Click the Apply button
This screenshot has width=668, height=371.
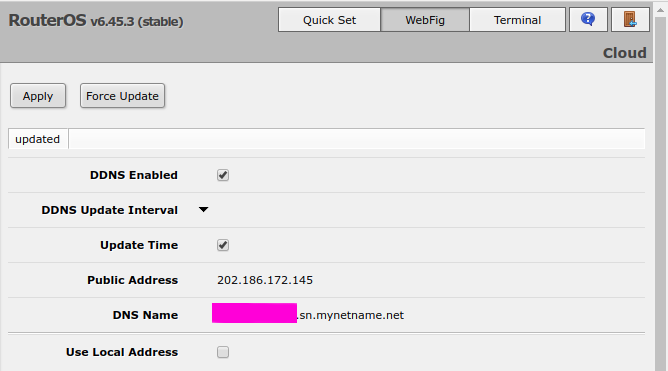coord(38,96)
